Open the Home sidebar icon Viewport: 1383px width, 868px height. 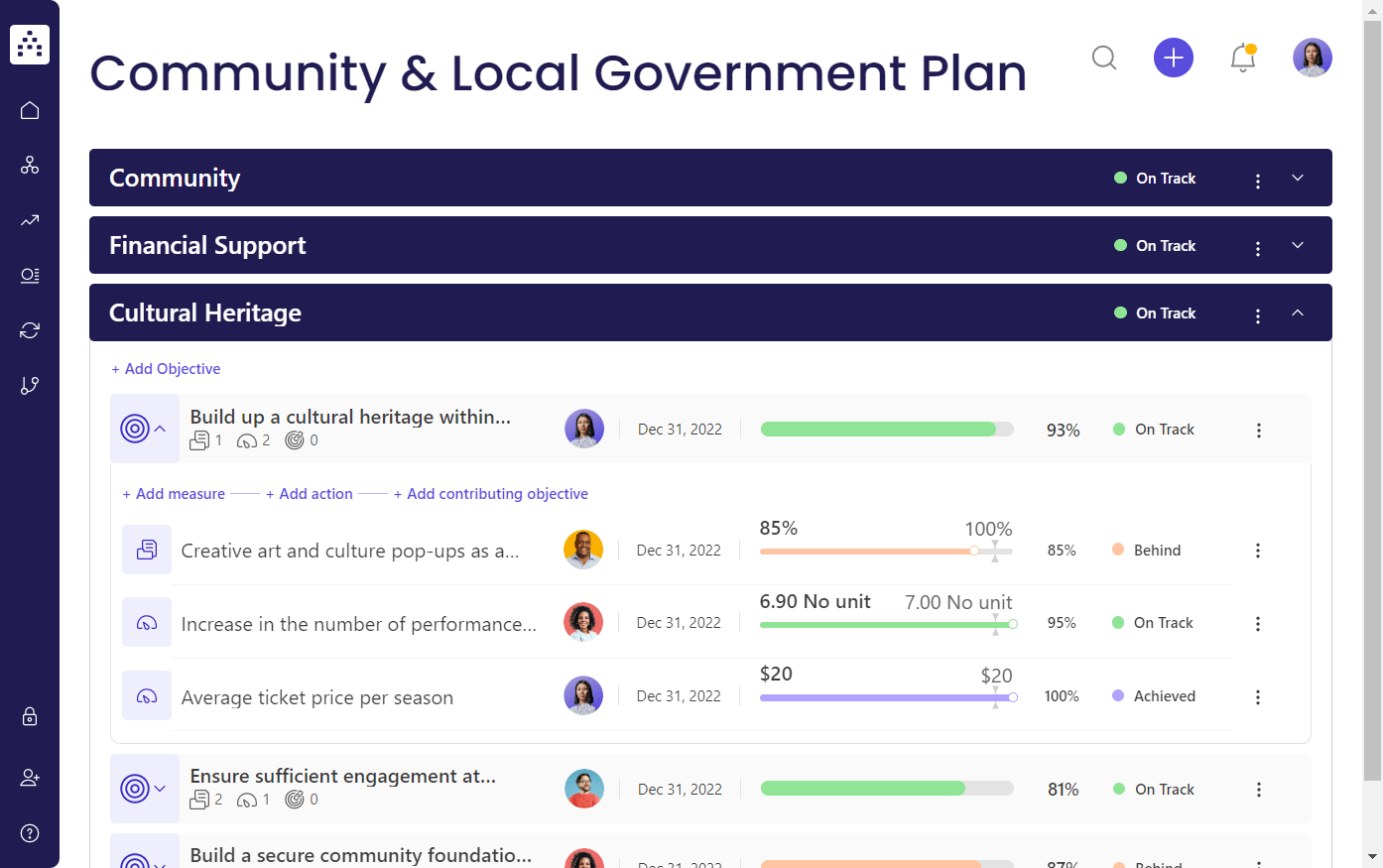(30, 110)
